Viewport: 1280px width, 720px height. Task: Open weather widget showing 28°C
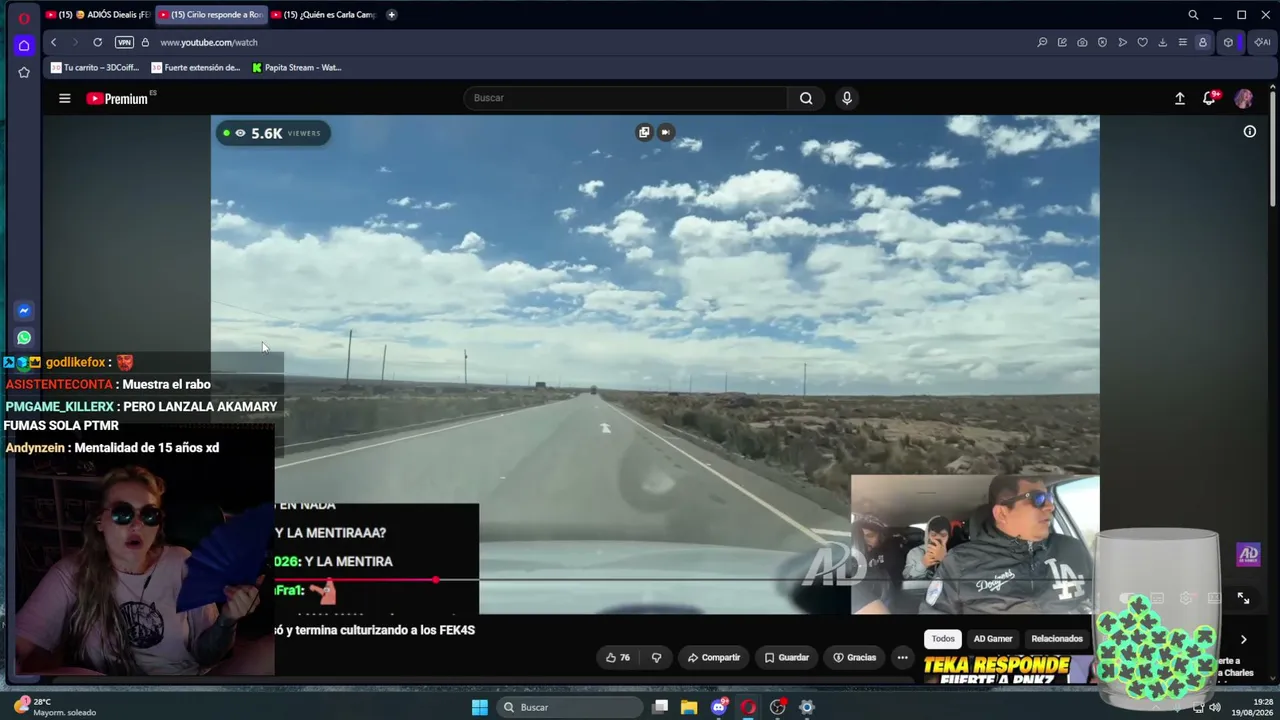click(55, 707)
